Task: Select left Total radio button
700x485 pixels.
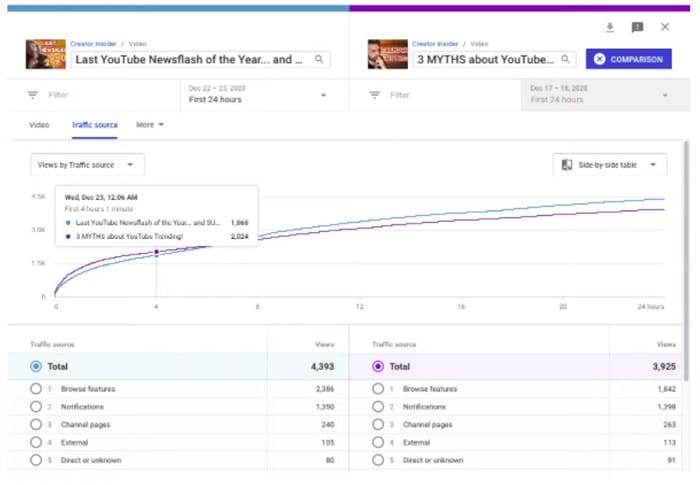Action: pyautogui.click(x=37, y=367)
